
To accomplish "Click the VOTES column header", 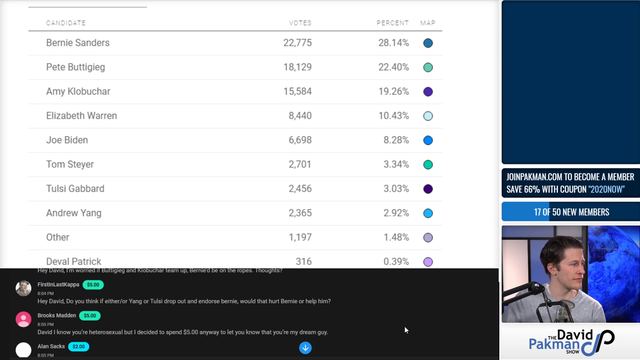I will (x=300, y=23).
